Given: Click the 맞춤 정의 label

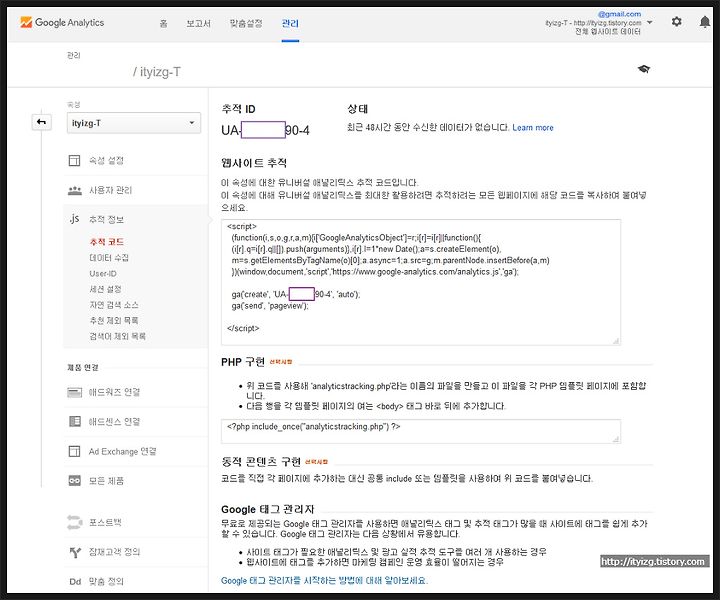Looking at the screenshot, I should (x=106, y=582).
